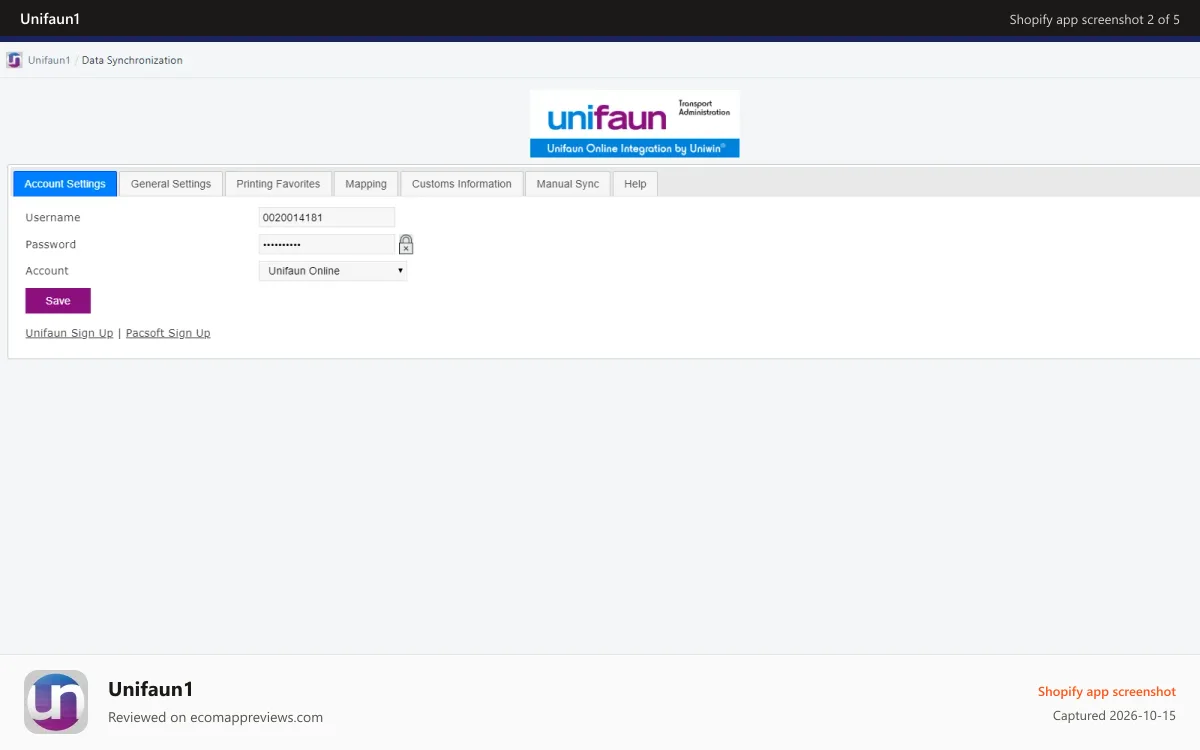Follow the Pacsoft Sign Up link
This screenshot has height=750, width=1200.
pyautogui.click(x=168, y=333)
